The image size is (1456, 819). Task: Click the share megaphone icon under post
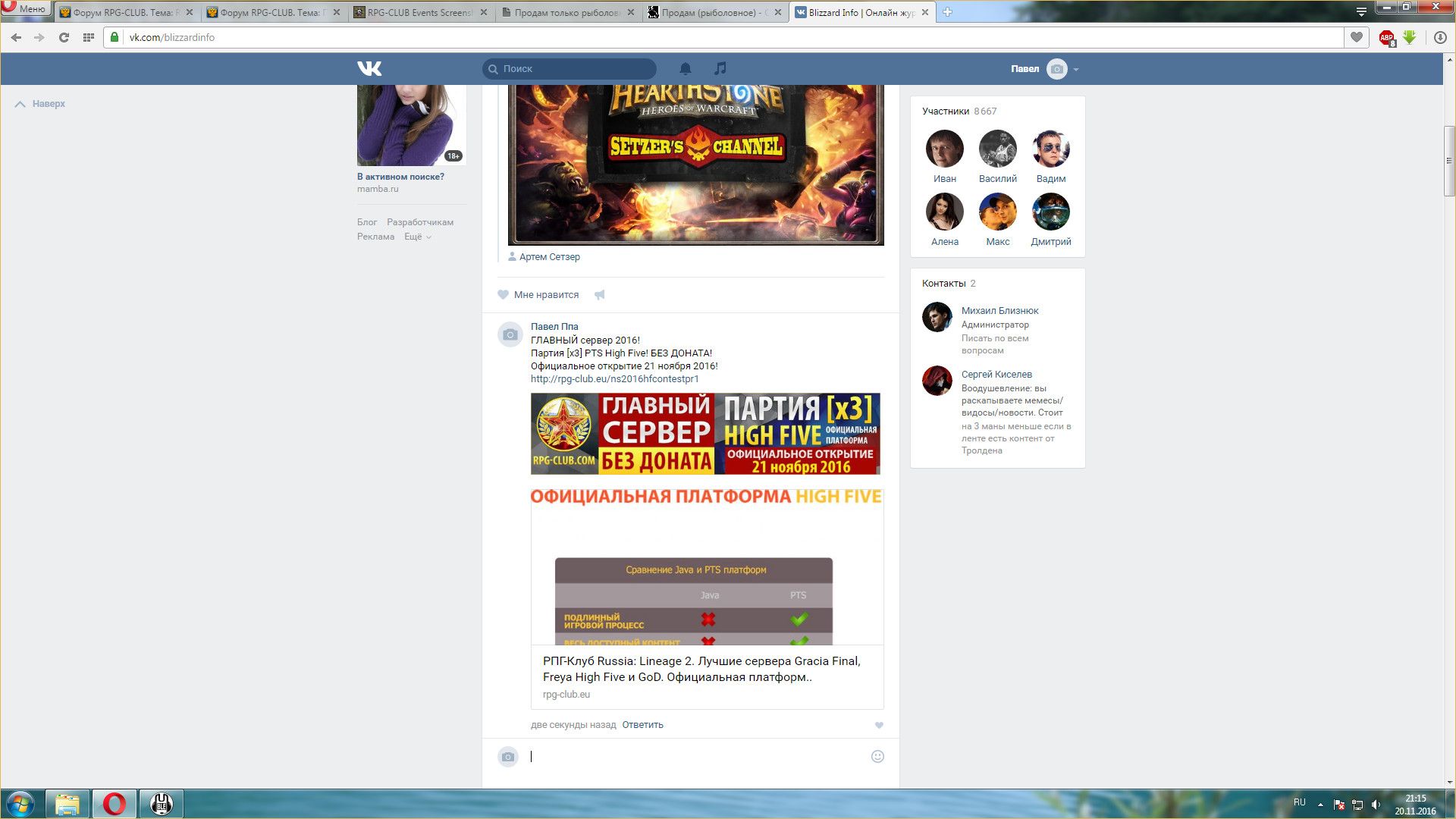coord(599,294)
